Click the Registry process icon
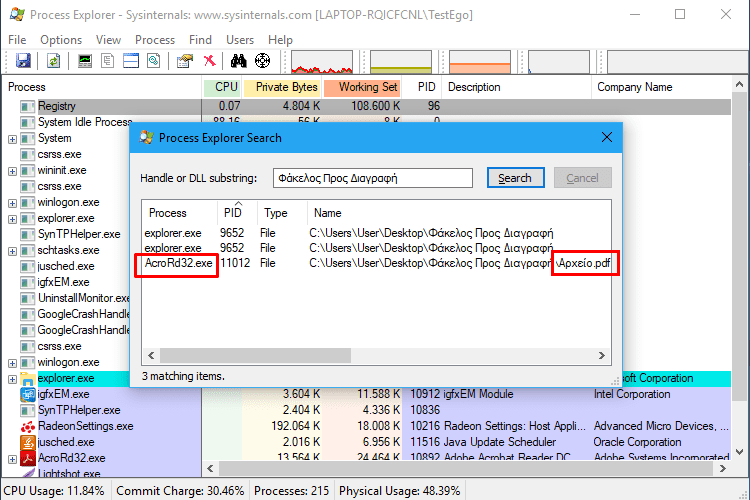Image resolution: width=750 pixels, height=500 pixels. pos(27,106)
